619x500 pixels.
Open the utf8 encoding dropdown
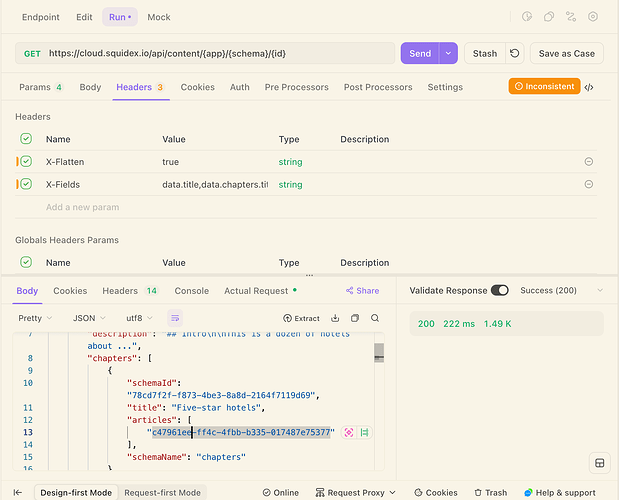(x=139, y=318)
